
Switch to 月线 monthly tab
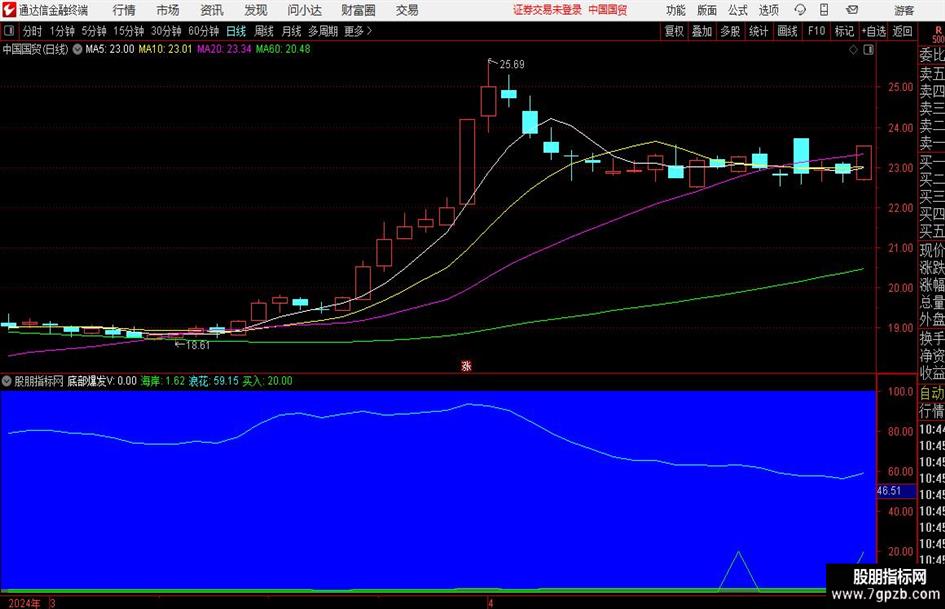291,31
